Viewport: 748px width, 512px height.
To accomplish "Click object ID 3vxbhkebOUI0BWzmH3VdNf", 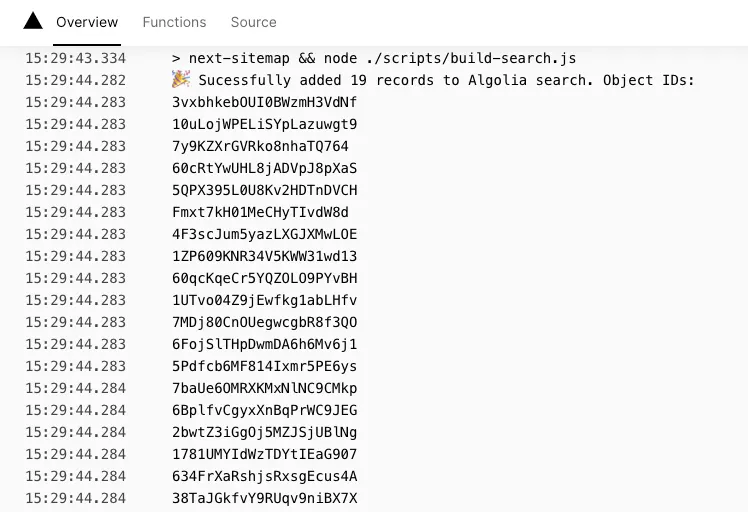I will coord(264,102).
